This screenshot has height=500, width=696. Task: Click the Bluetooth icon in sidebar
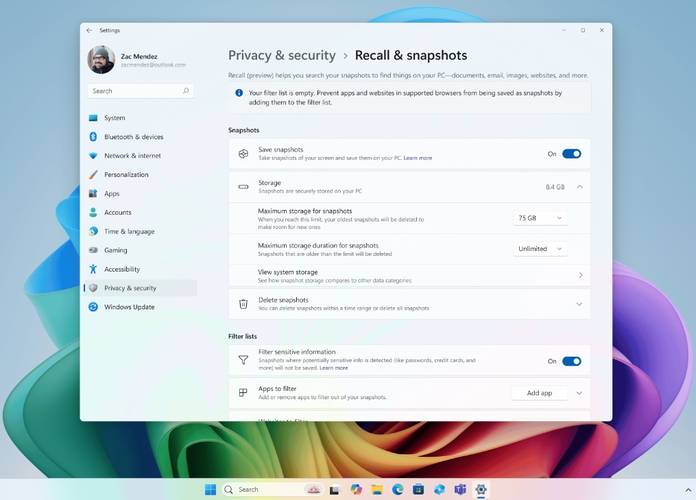click(93, 137)
